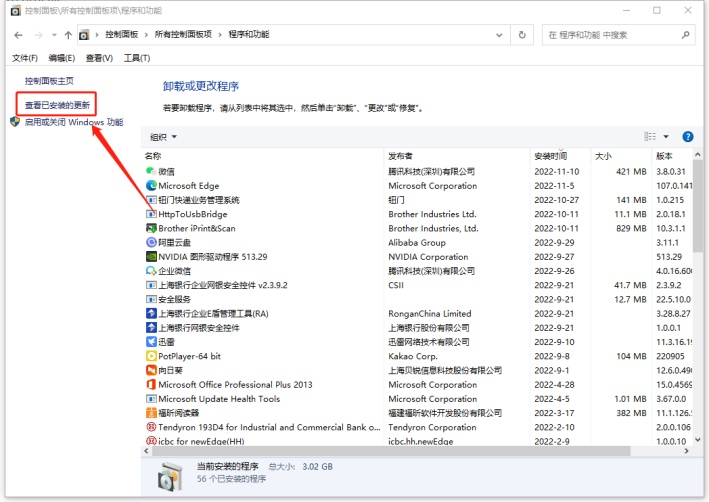Open the 工具(T) menu
This screenshot has width=709, height=502.
(137, 58)
